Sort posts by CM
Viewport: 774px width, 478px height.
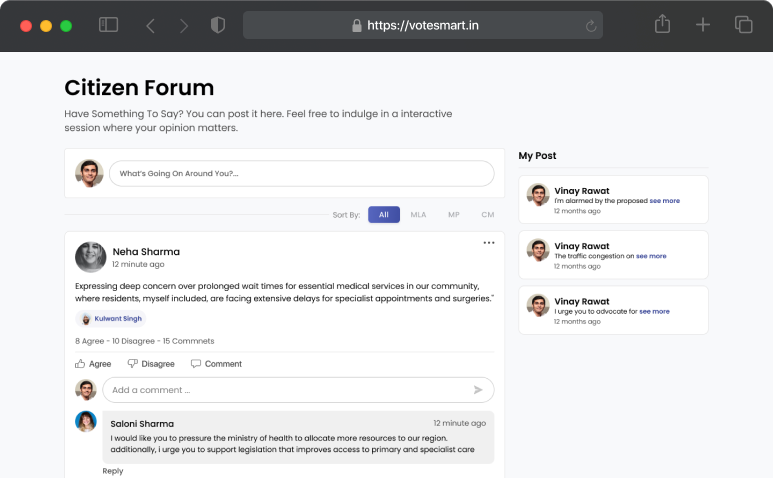487,215
